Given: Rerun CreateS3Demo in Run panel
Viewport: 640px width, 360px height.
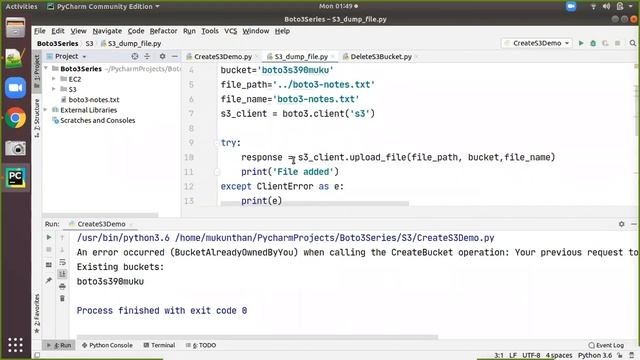Looking at the screenshot, I should tap(49, 237).
